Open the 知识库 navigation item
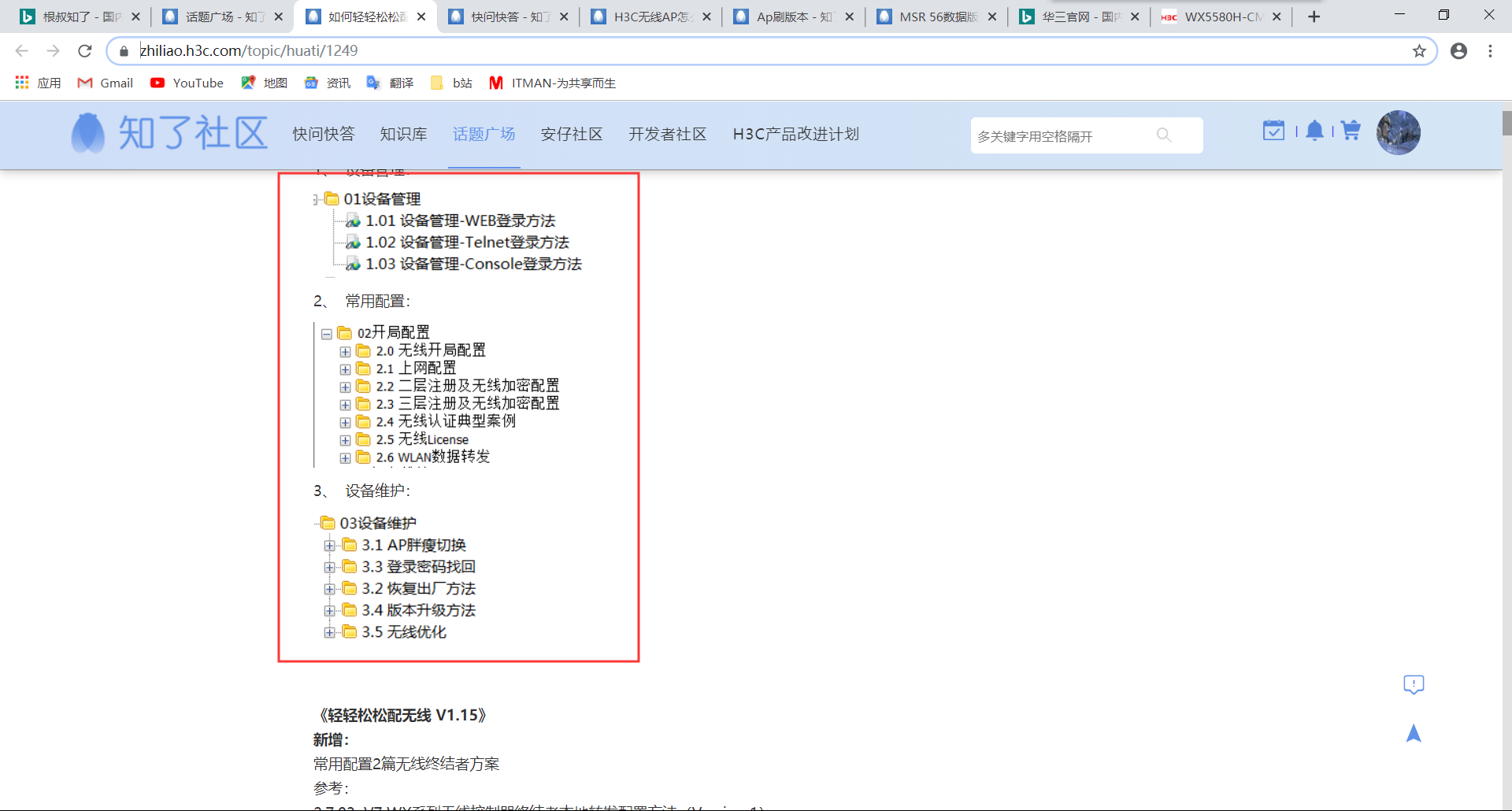The height and width of the screenshot is (811, 1512). 403,134
